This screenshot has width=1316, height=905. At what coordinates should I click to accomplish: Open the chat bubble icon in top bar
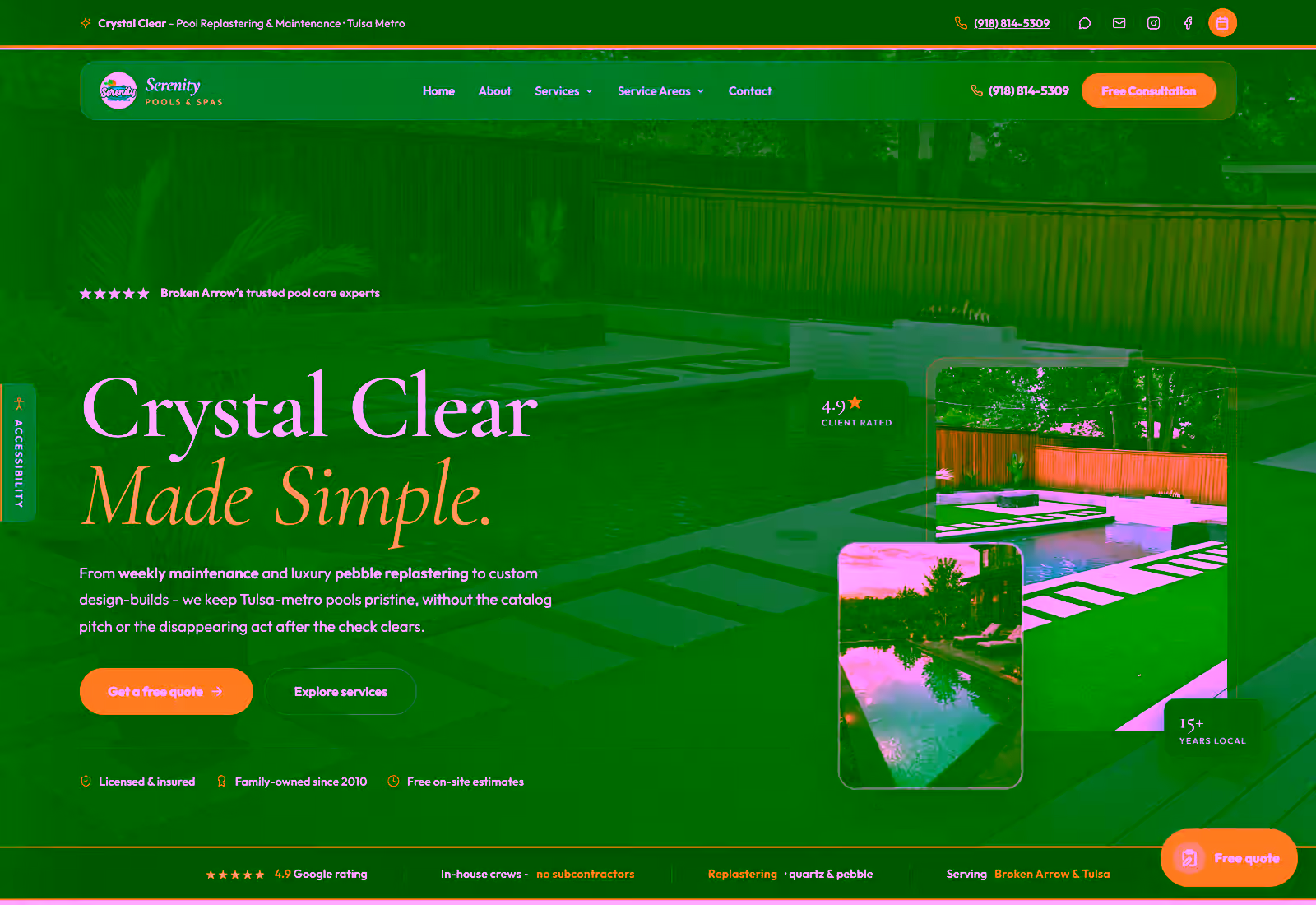coord(1085,23)
